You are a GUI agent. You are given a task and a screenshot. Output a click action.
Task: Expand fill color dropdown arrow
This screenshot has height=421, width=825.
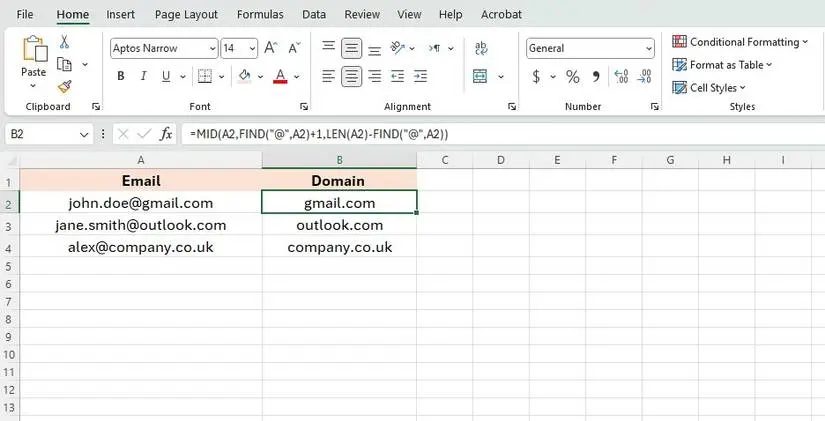[260, 77]
